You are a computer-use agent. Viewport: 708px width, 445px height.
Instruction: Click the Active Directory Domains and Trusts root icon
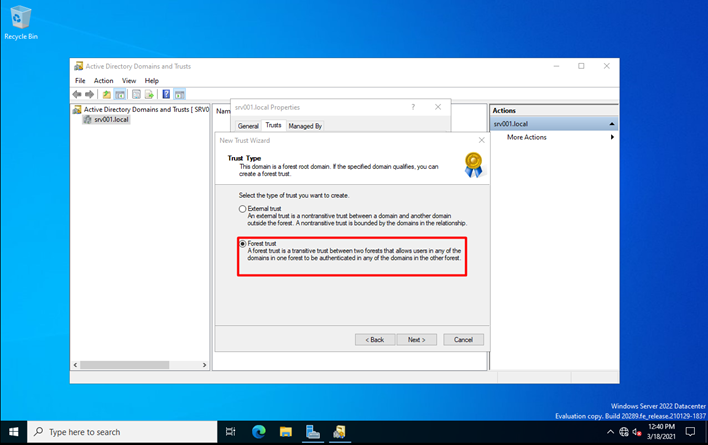click(77, 109)
